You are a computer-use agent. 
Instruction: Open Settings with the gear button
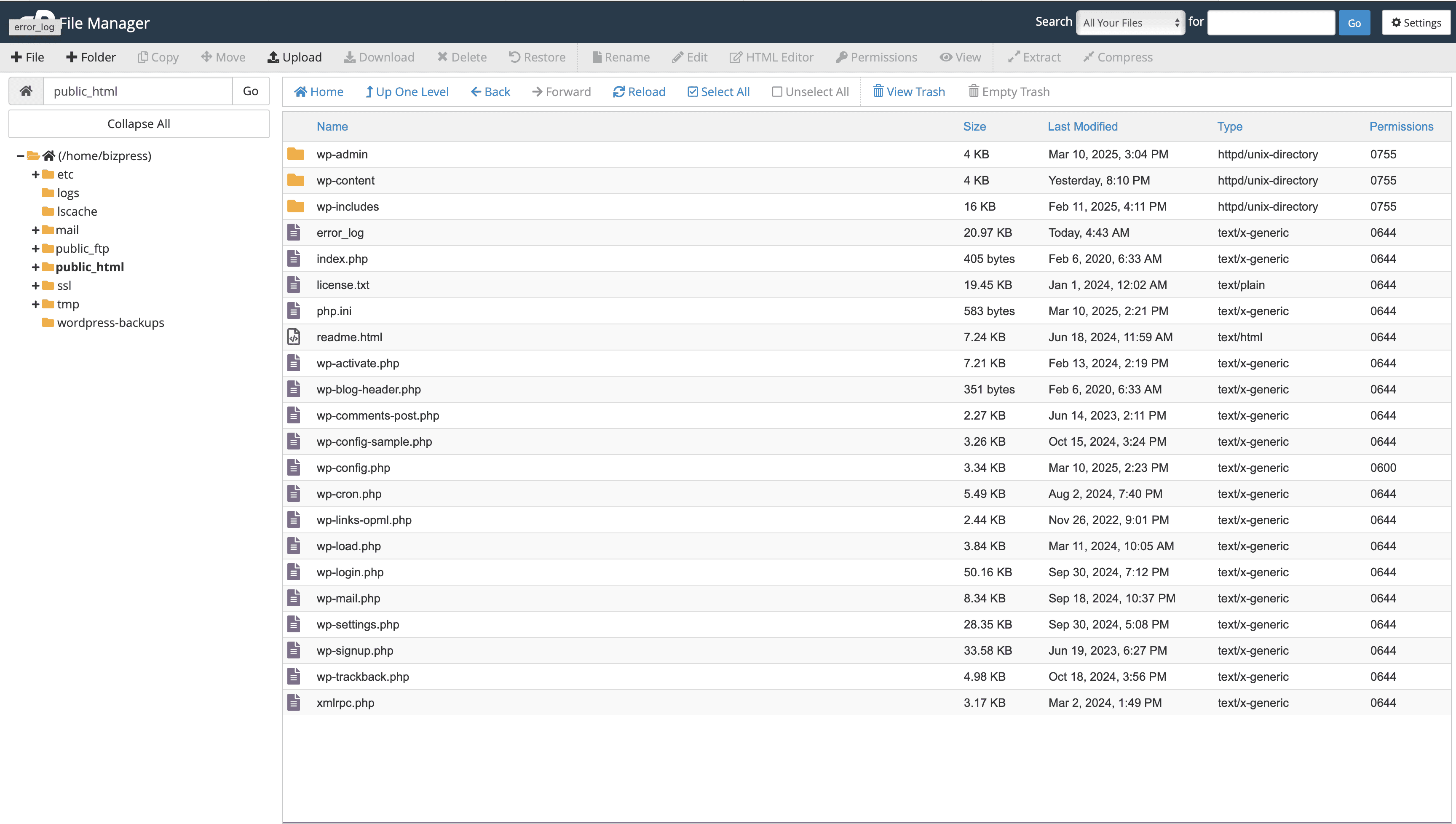coord(1416,23)
